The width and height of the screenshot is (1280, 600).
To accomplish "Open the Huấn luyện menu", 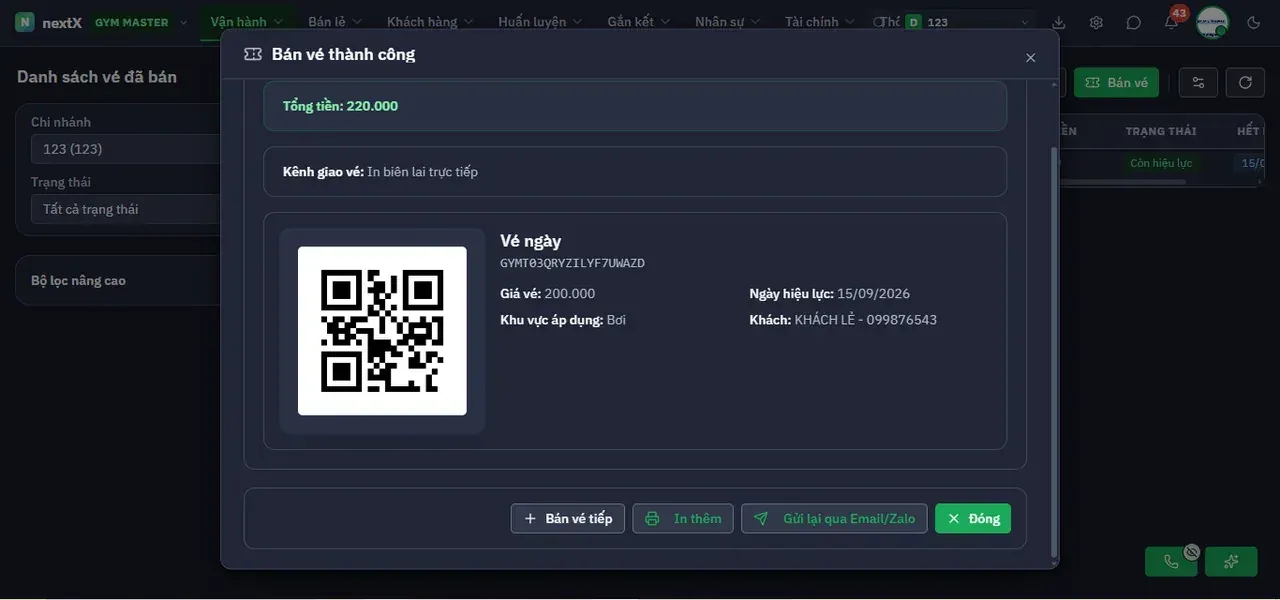I will click(x=540, y=22).
